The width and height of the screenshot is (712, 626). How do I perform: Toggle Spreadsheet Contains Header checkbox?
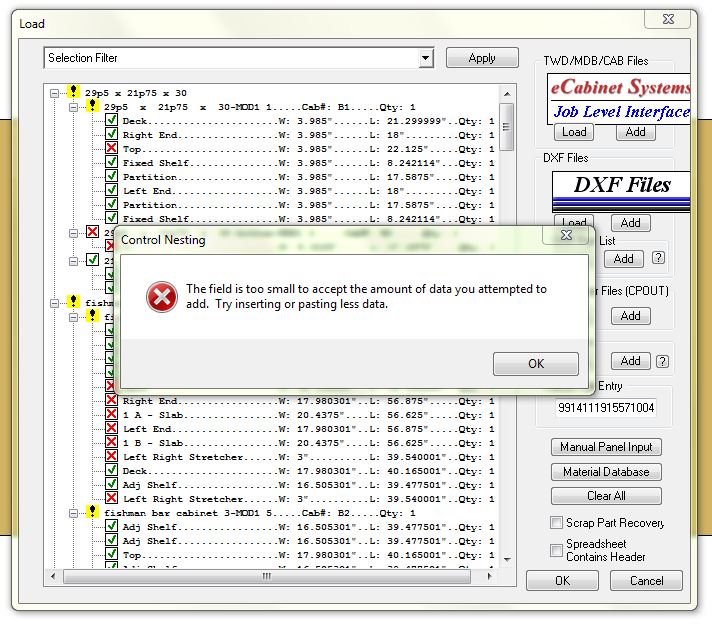pos(557,550)
